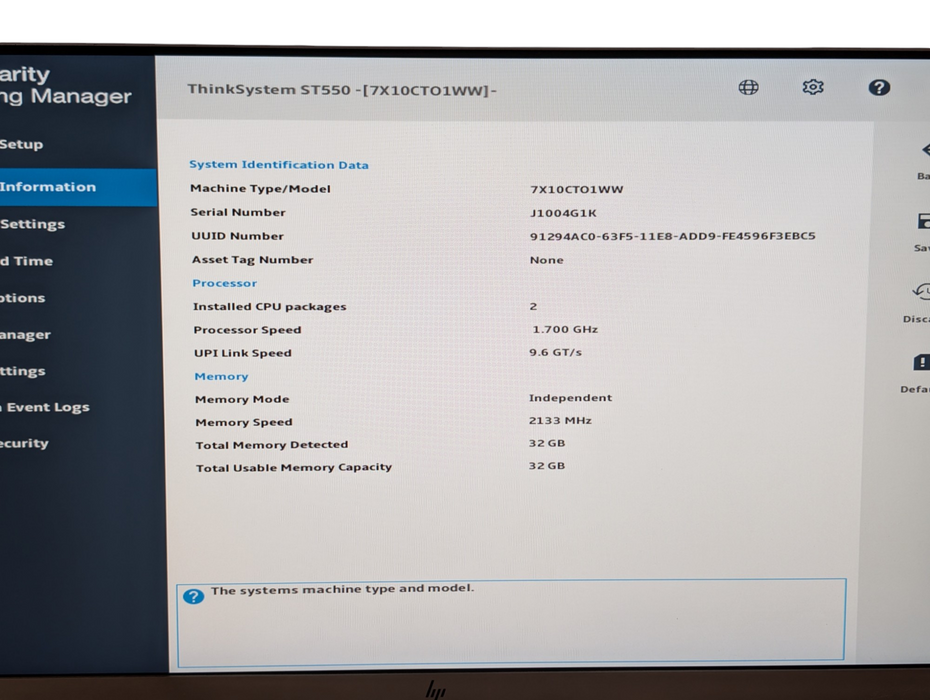This screenshot has width=930, height=700.
Task: Open the sidebar item ending in 'ttings' above Event Logs
Action: point(23,371)
